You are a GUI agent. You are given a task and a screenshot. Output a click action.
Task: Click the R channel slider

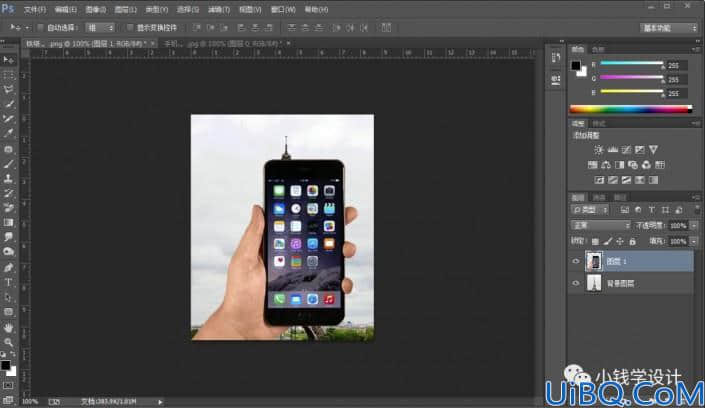632,64
